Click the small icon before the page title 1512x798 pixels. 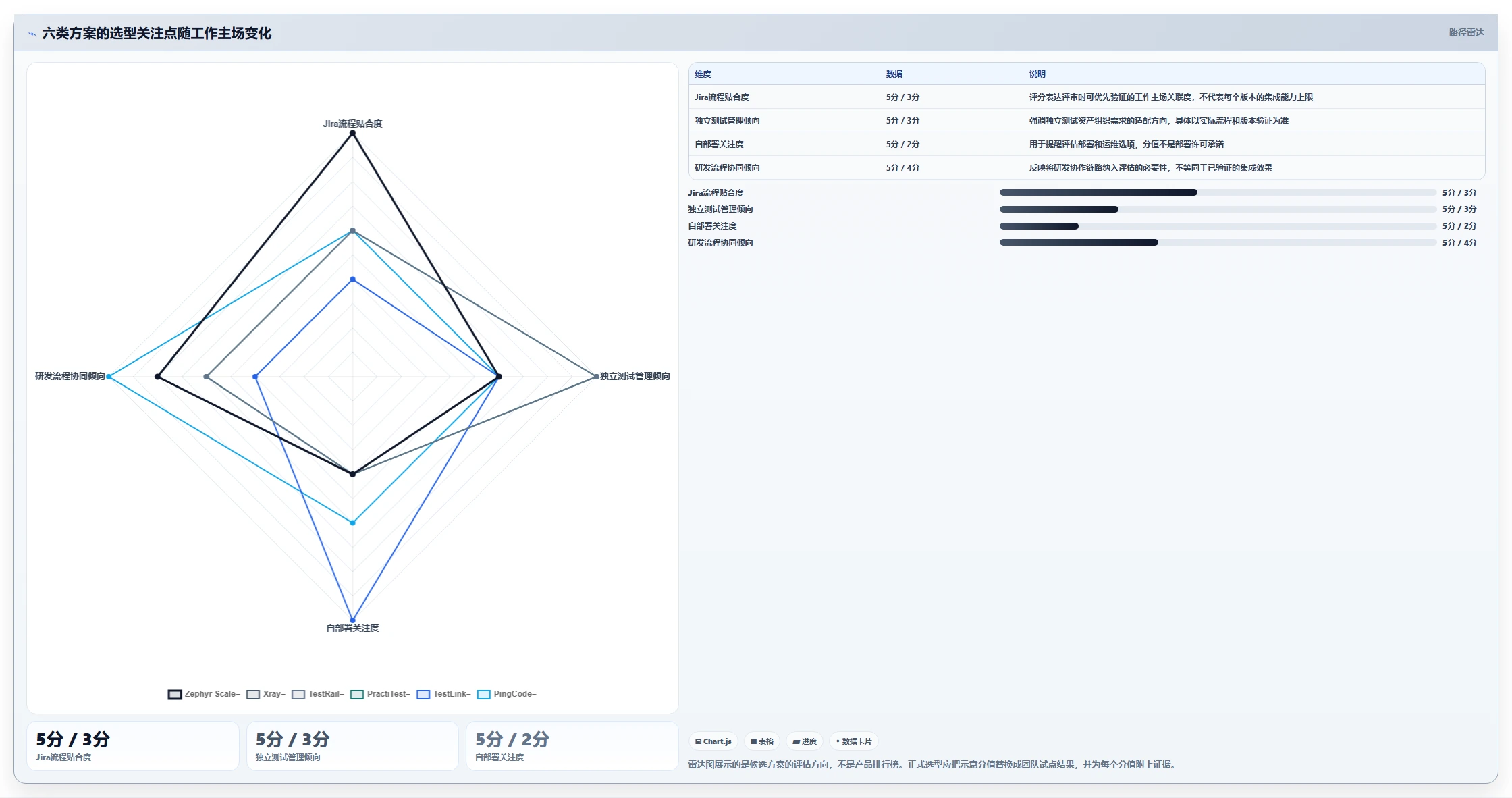[32, 34]
